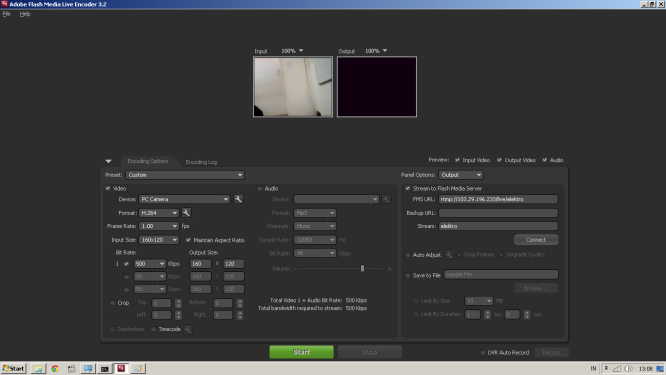The image size is (666, 375).
Task: Click the Output video preview thumbnail
Action: point(377,87)
